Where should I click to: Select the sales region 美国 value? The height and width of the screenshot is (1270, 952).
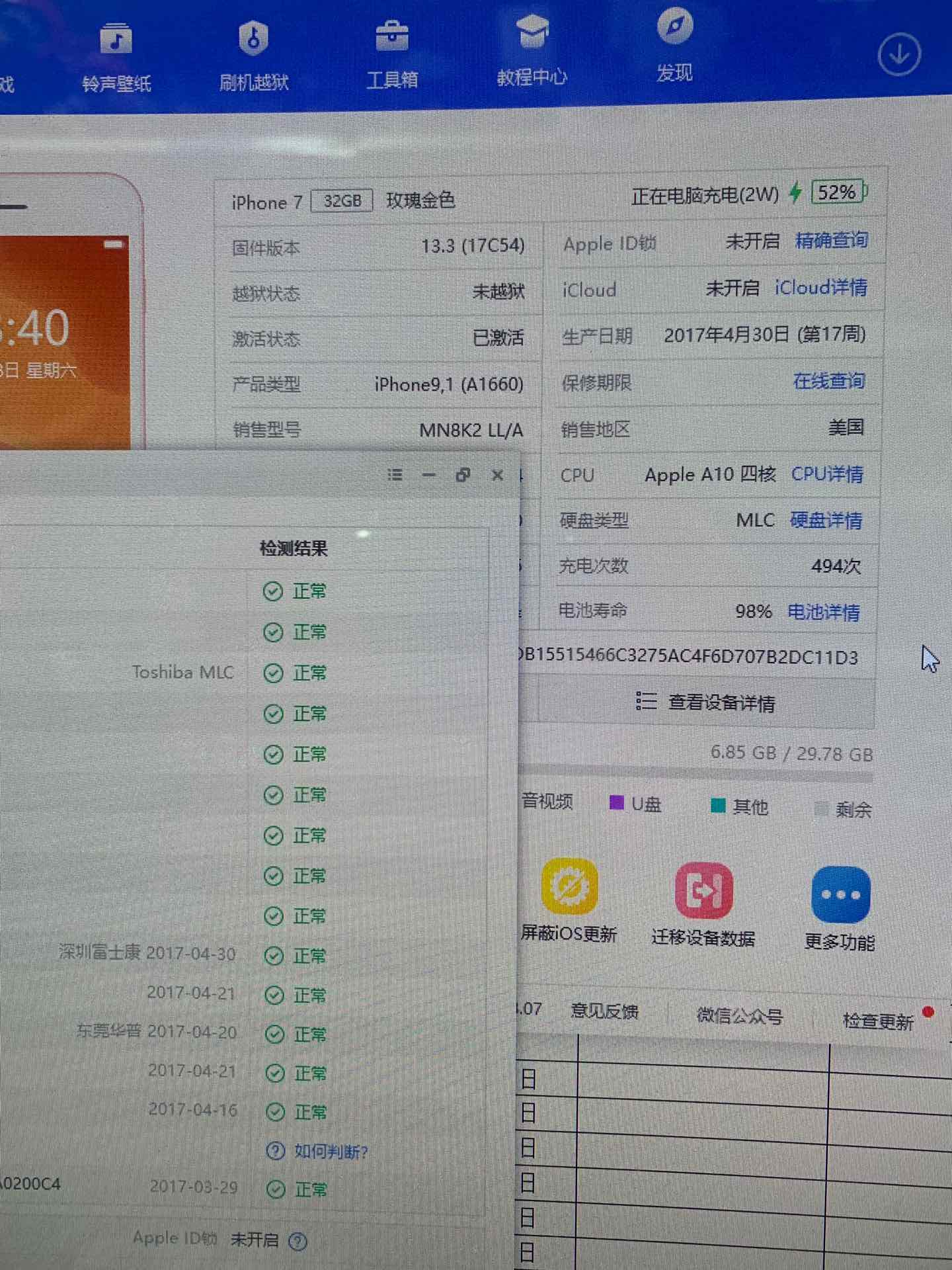(x=846, y=427)
